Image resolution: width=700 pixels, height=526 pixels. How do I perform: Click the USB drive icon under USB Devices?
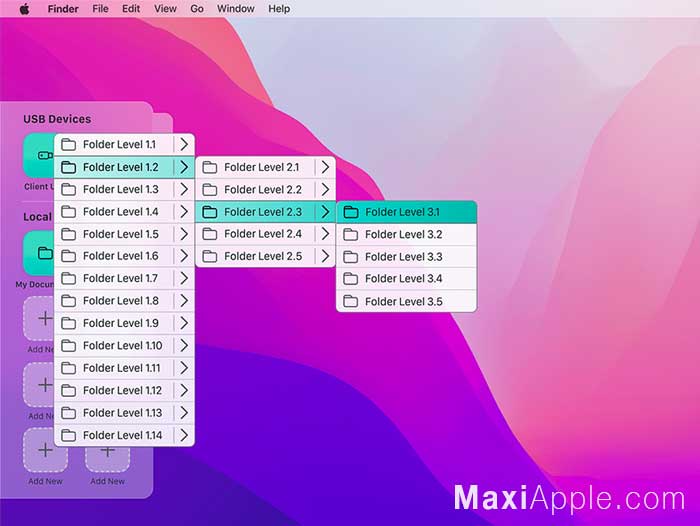[45, 155]
